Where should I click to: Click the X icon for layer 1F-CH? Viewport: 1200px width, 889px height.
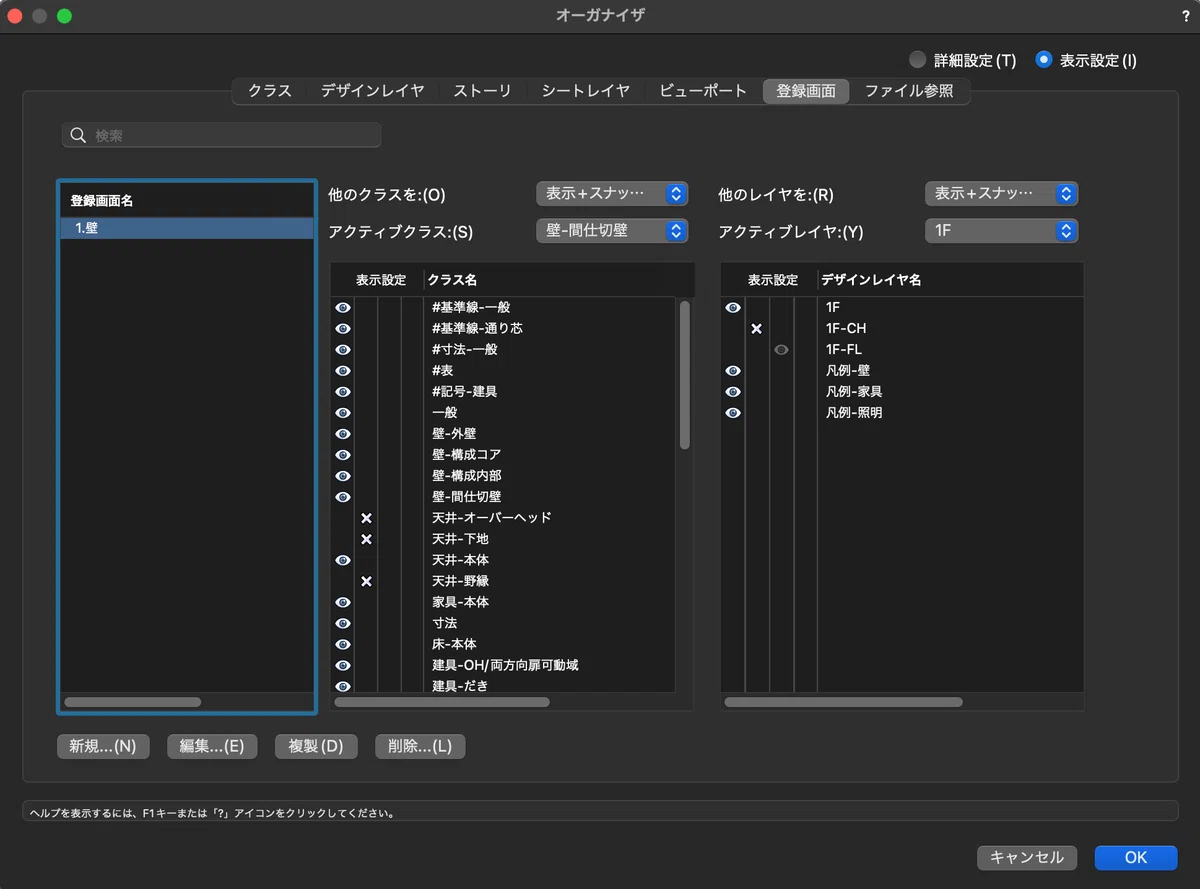point(757,328)
